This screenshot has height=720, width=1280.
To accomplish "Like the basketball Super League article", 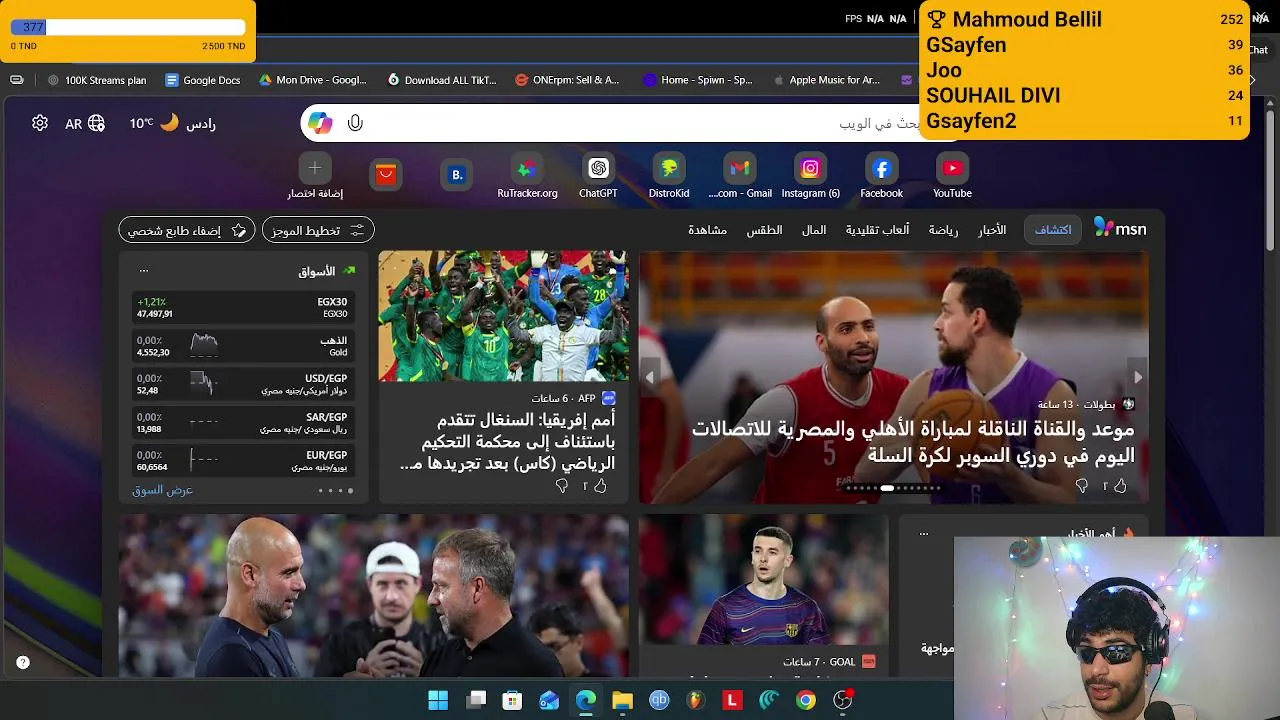I will [x=1120, y=486].
